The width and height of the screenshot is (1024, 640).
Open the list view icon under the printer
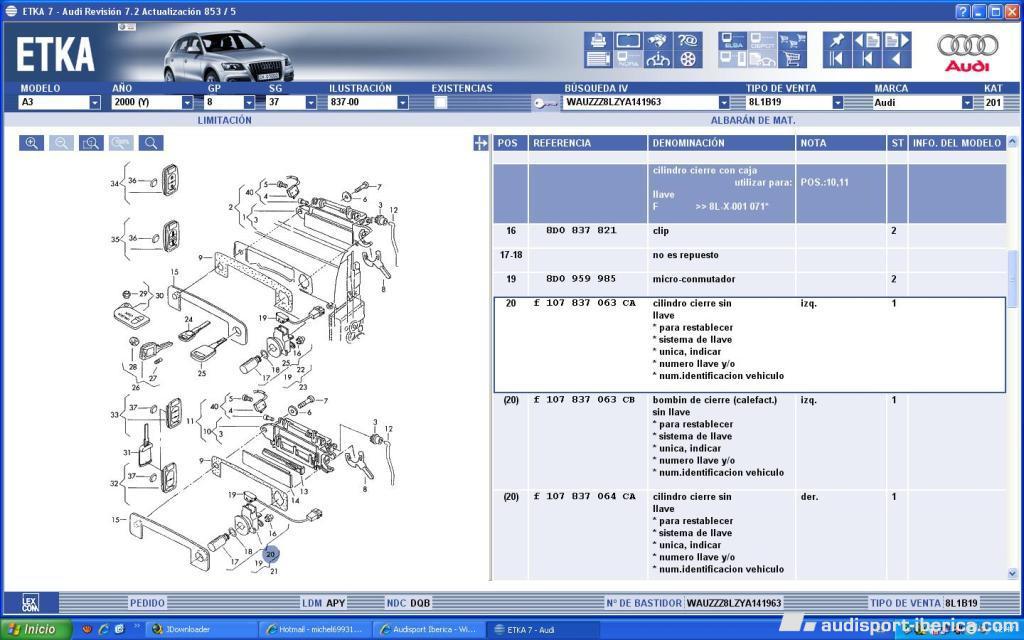tap(598, 59)
